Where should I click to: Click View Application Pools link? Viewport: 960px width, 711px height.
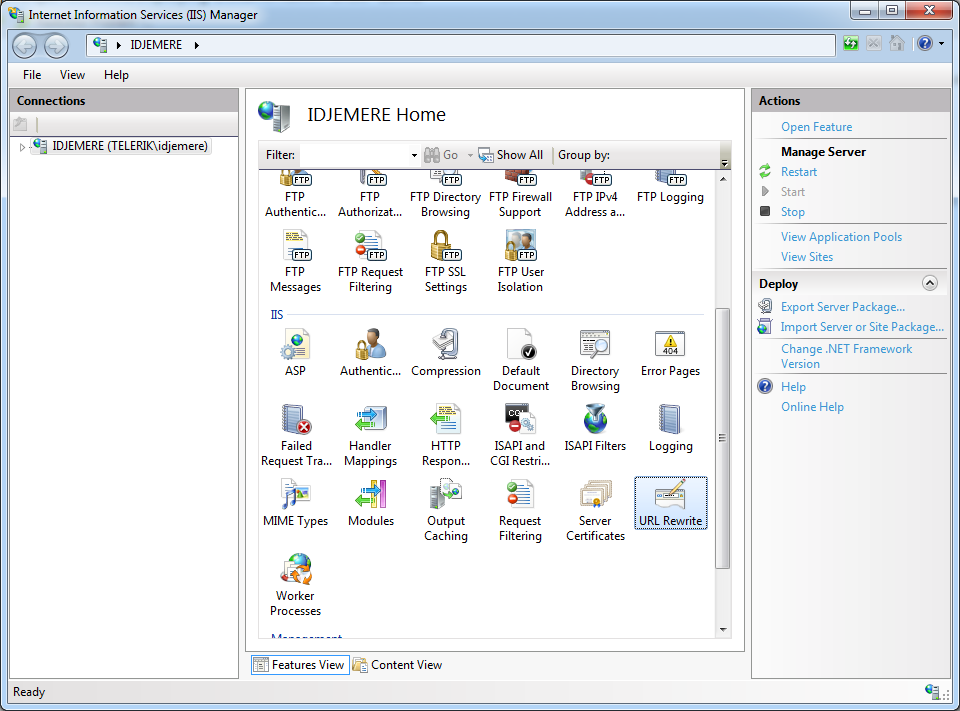841,237
